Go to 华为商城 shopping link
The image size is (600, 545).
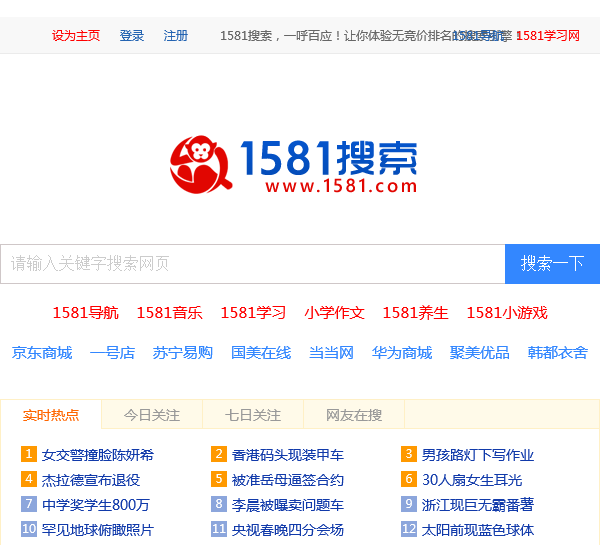pyautogui.click(x=402, y=352)
